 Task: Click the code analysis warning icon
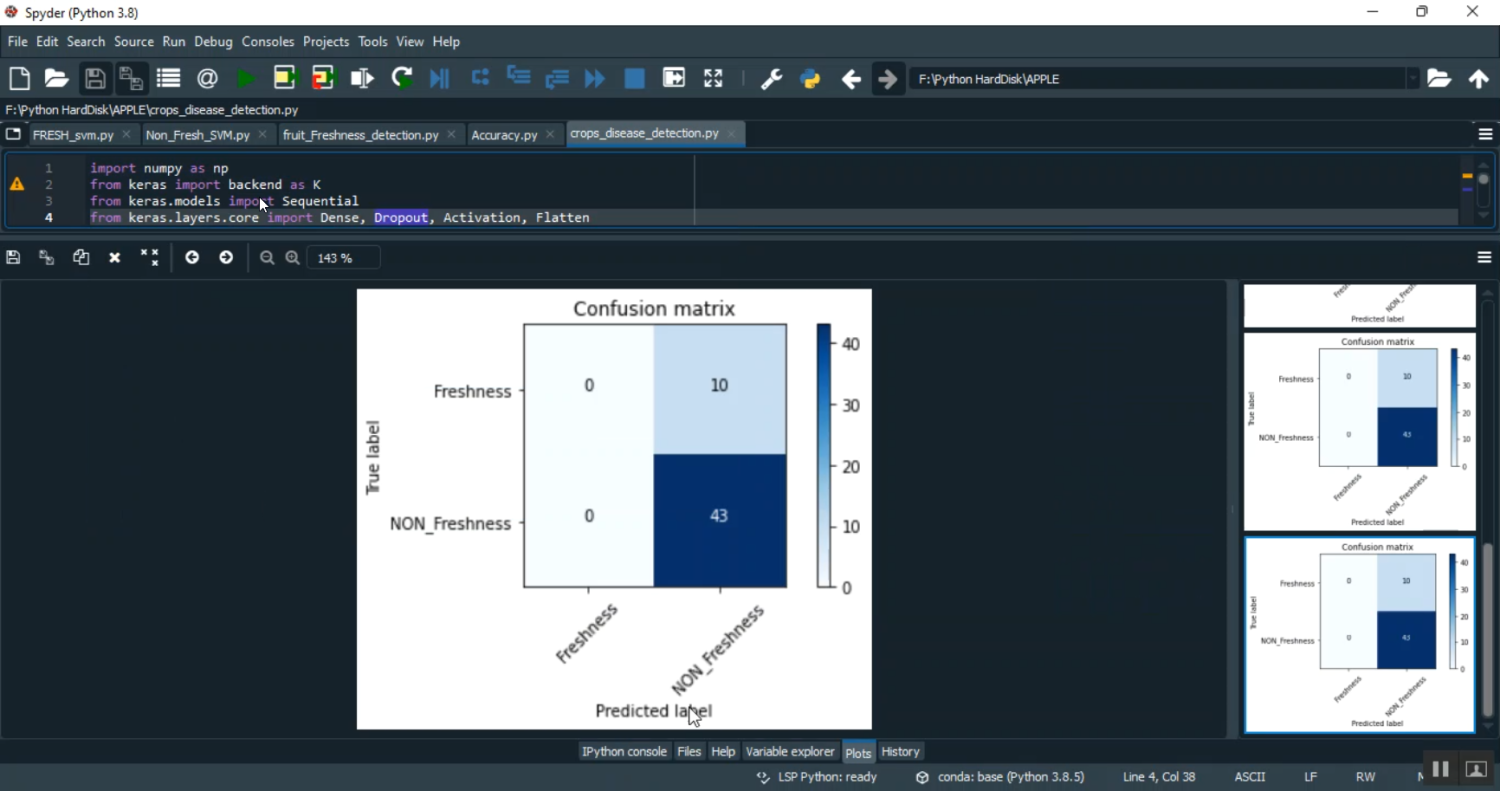point(17,184)
